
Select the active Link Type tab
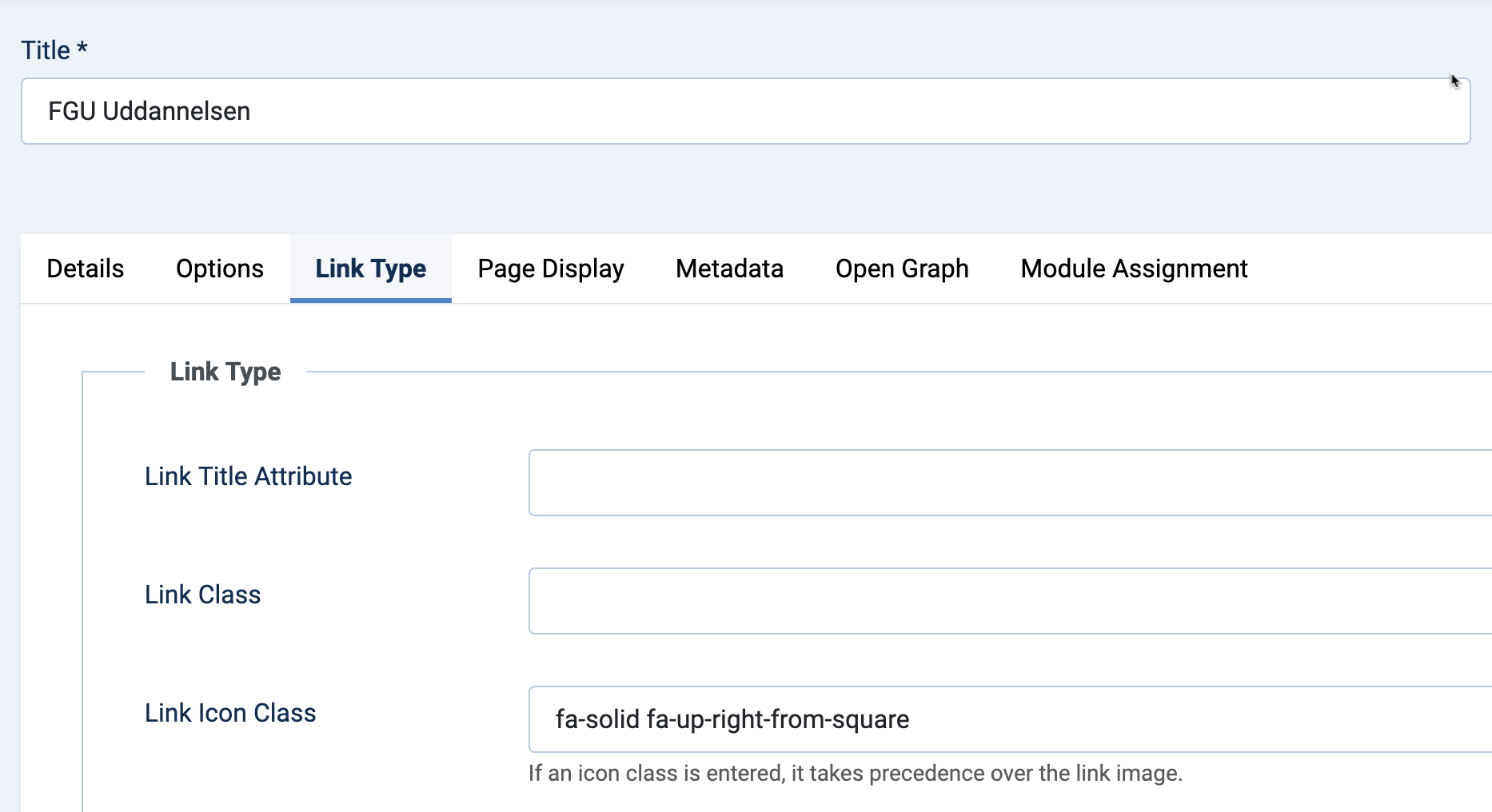point(370,269)
